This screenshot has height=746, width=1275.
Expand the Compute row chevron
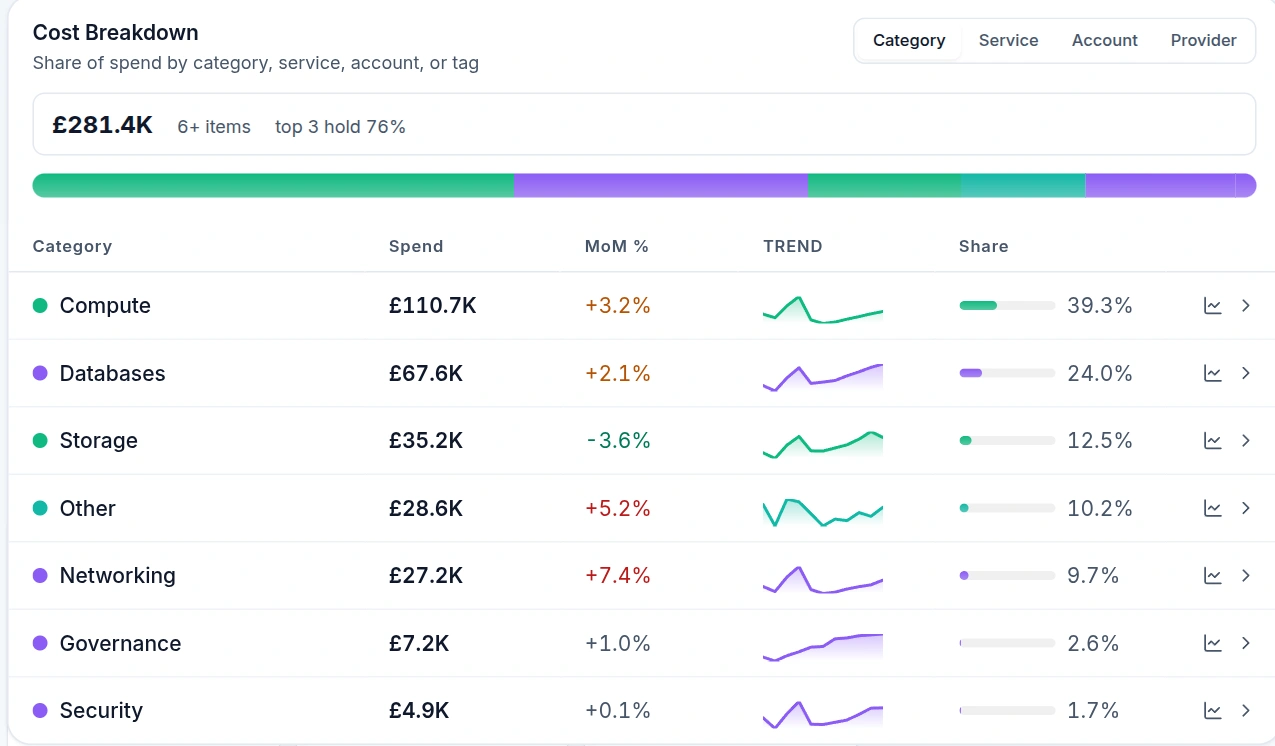point(1246,306)
